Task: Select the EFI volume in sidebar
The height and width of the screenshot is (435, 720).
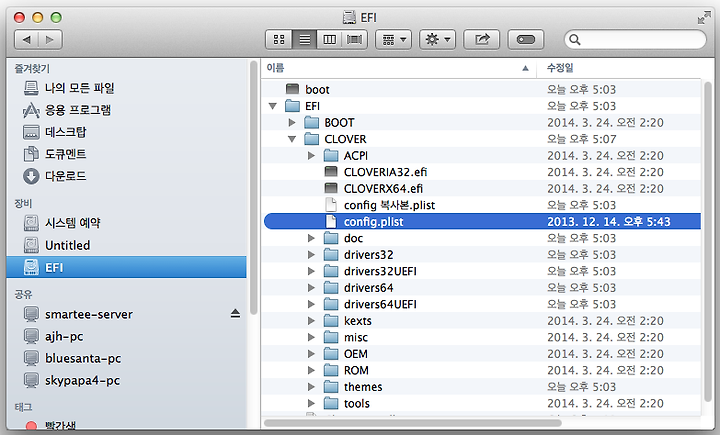Action: [x=126, y=267]
